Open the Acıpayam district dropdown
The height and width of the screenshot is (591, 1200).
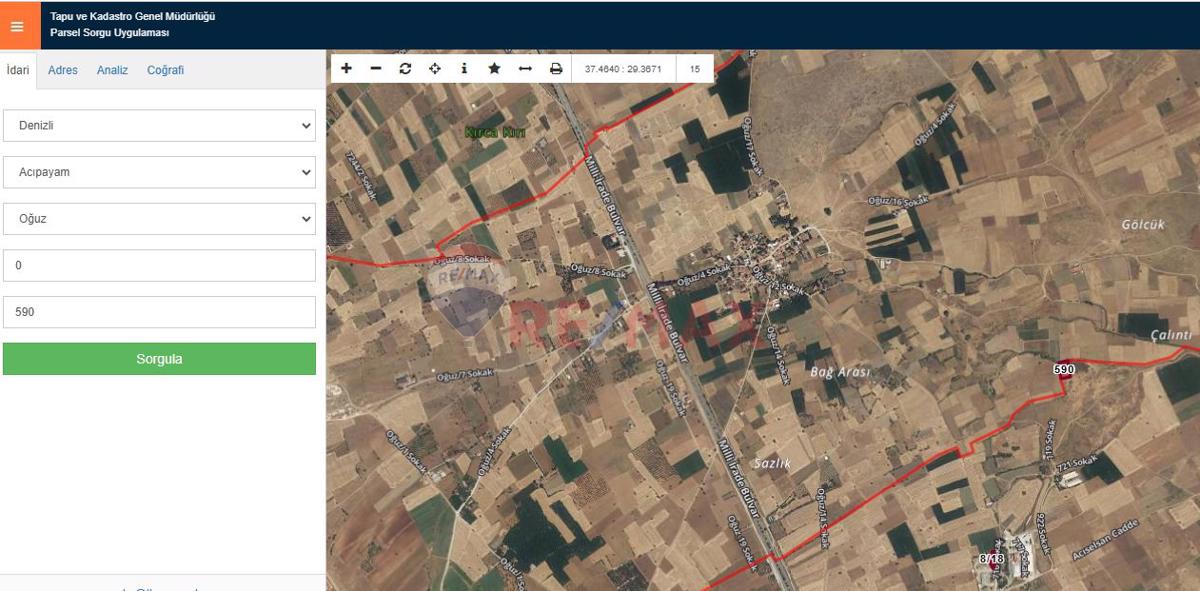pos(159,172)
